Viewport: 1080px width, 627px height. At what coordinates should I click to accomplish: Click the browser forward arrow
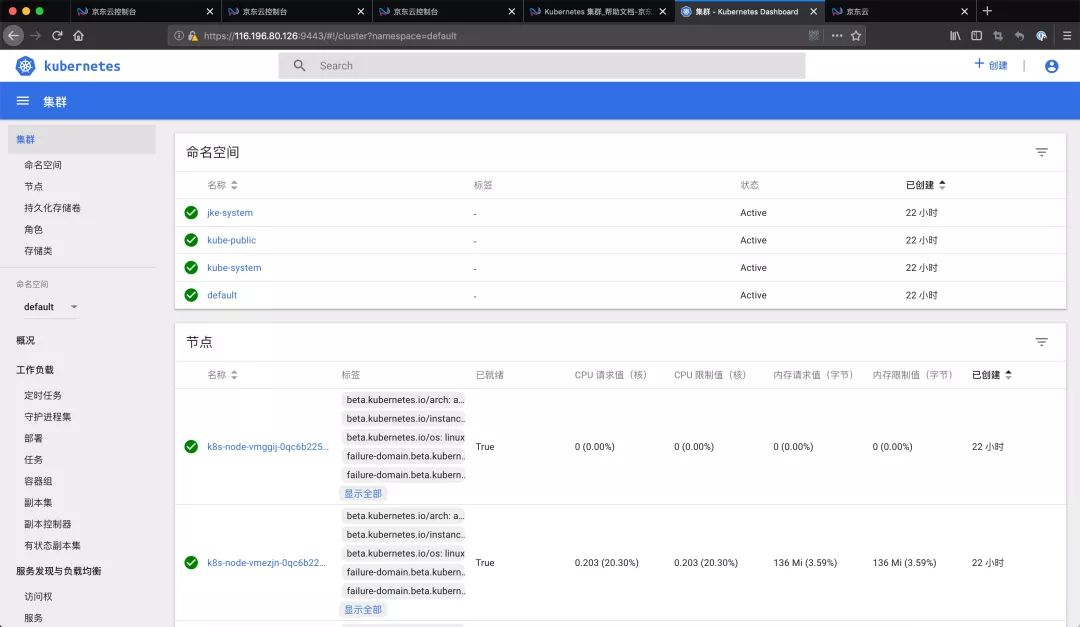point(36,36)
